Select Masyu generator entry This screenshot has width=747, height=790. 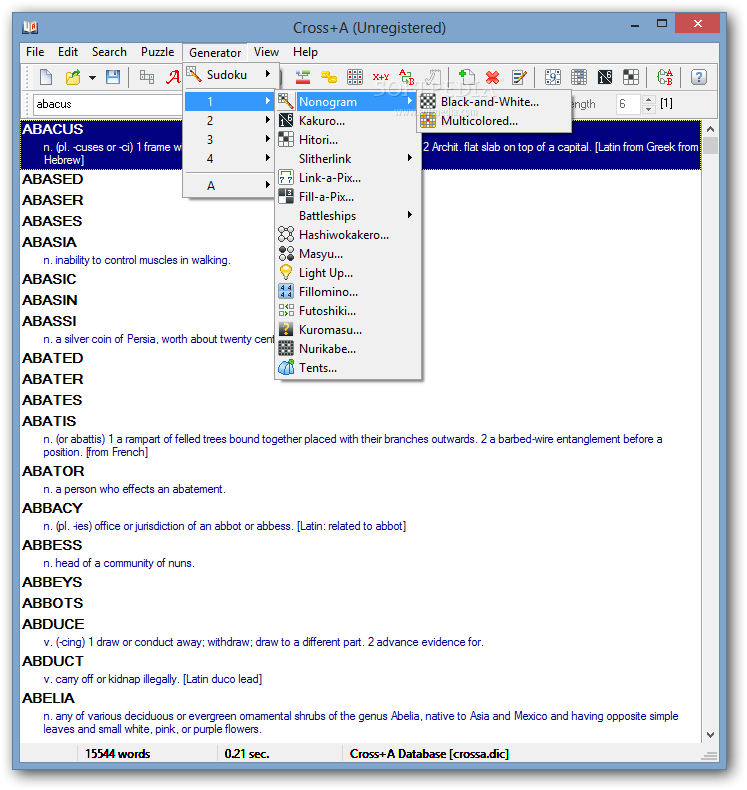(x=348, y=254)
